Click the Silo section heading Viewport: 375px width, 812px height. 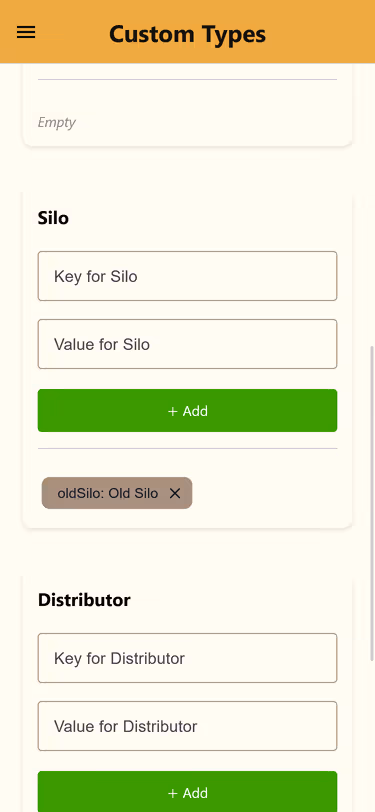point(53,218)
